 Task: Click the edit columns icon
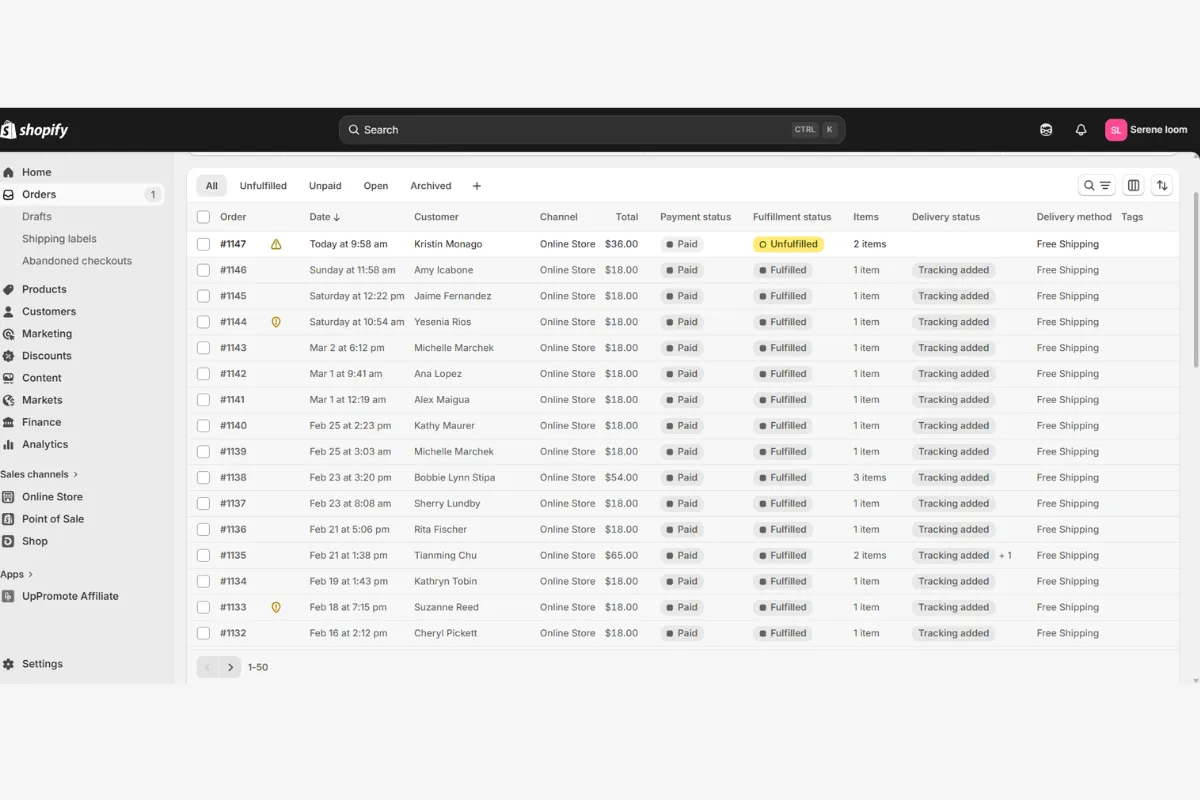[x=1133, y=186]
